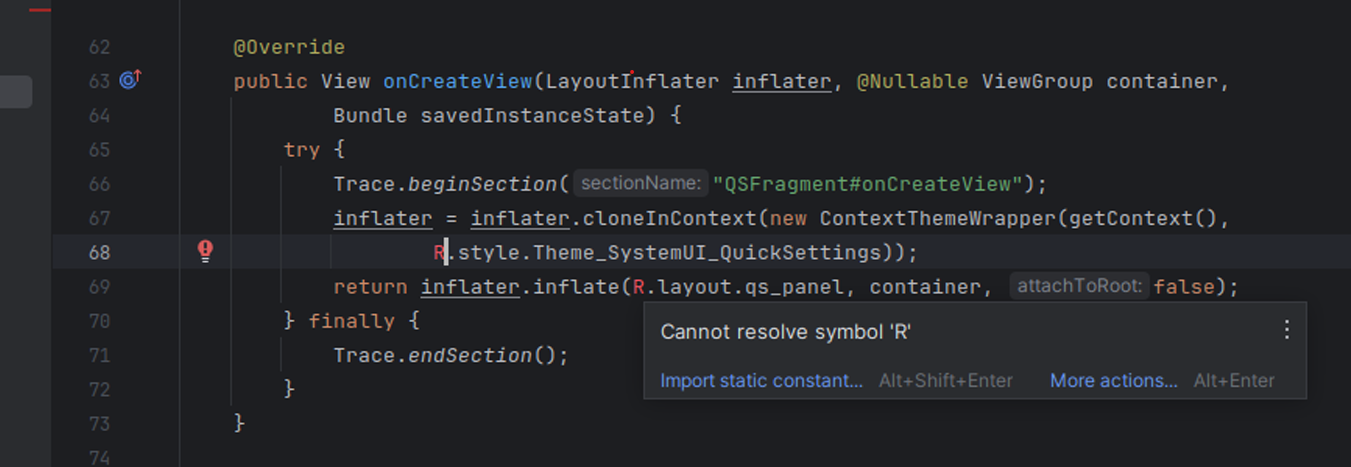Click line number 73 in the gutter
Image resolution: width=1351 pixels, height=467 pixels.
click(99, 424)
